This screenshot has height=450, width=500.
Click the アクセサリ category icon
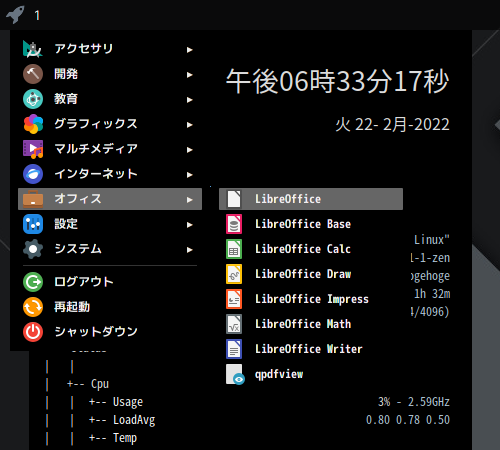point(33,49)
